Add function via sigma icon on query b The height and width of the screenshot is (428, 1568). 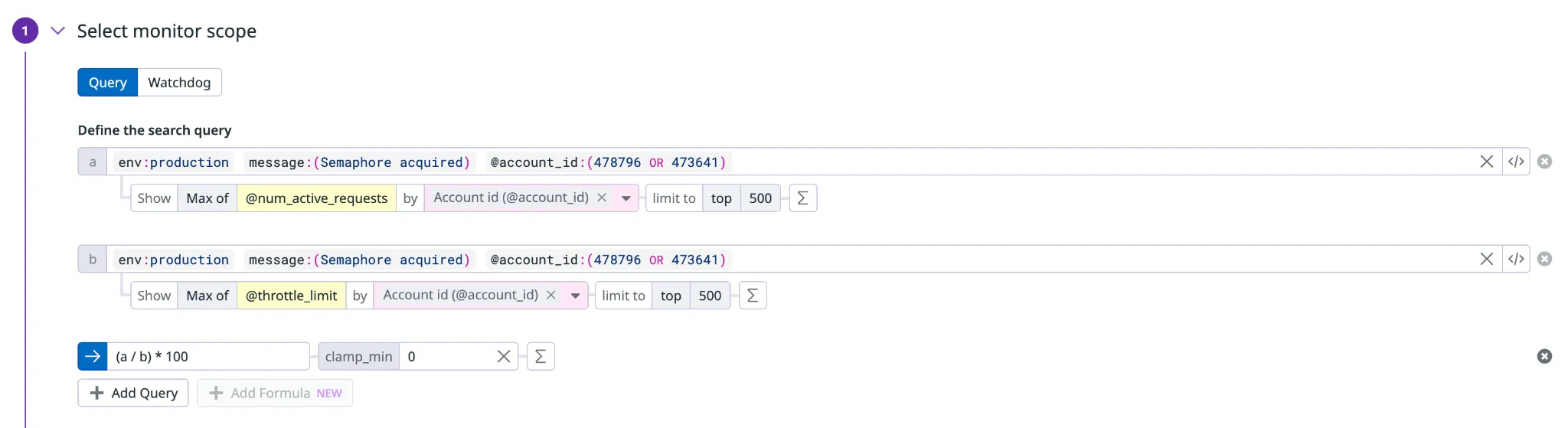752,296
